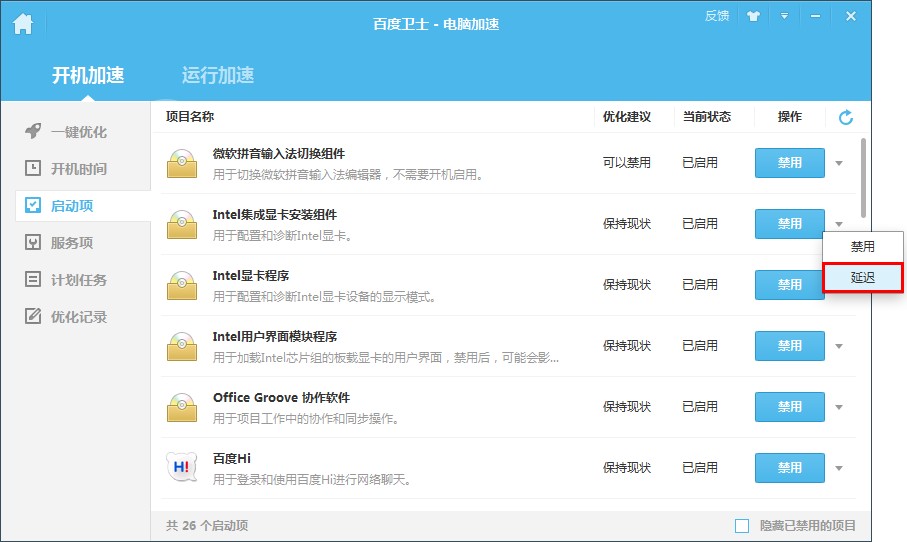The width and height of the screenshot is (907, 542).
Task: Minimize the 百度卫士 window
Action: 815,16
